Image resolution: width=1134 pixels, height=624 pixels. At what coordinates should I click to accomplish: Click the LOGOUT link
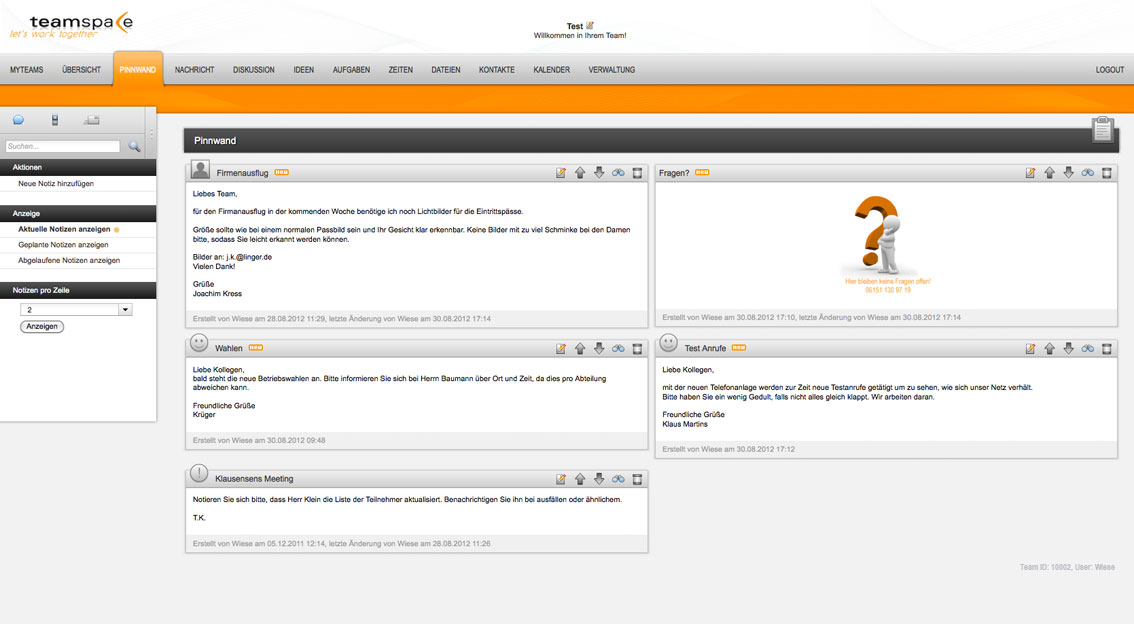pyautogui.click(x=1109, y=70)
